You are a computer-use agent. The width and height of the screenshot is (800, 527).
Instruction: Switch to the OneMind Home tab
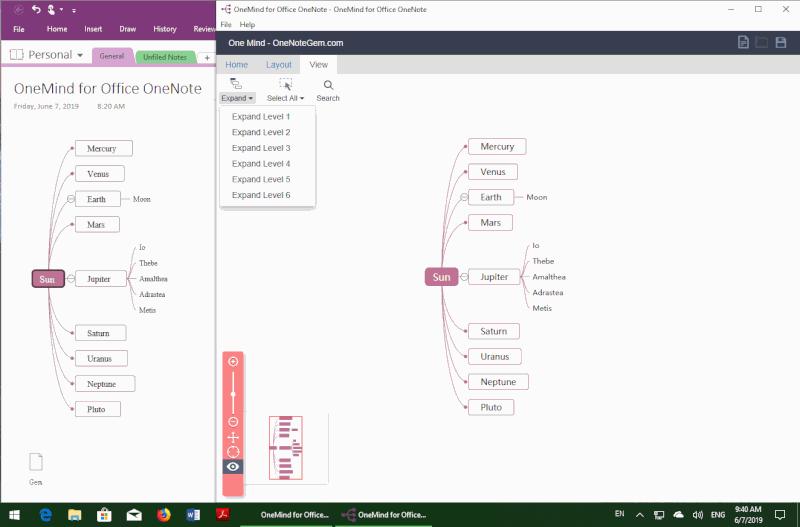pyautogui.click(x=237, y=65)
